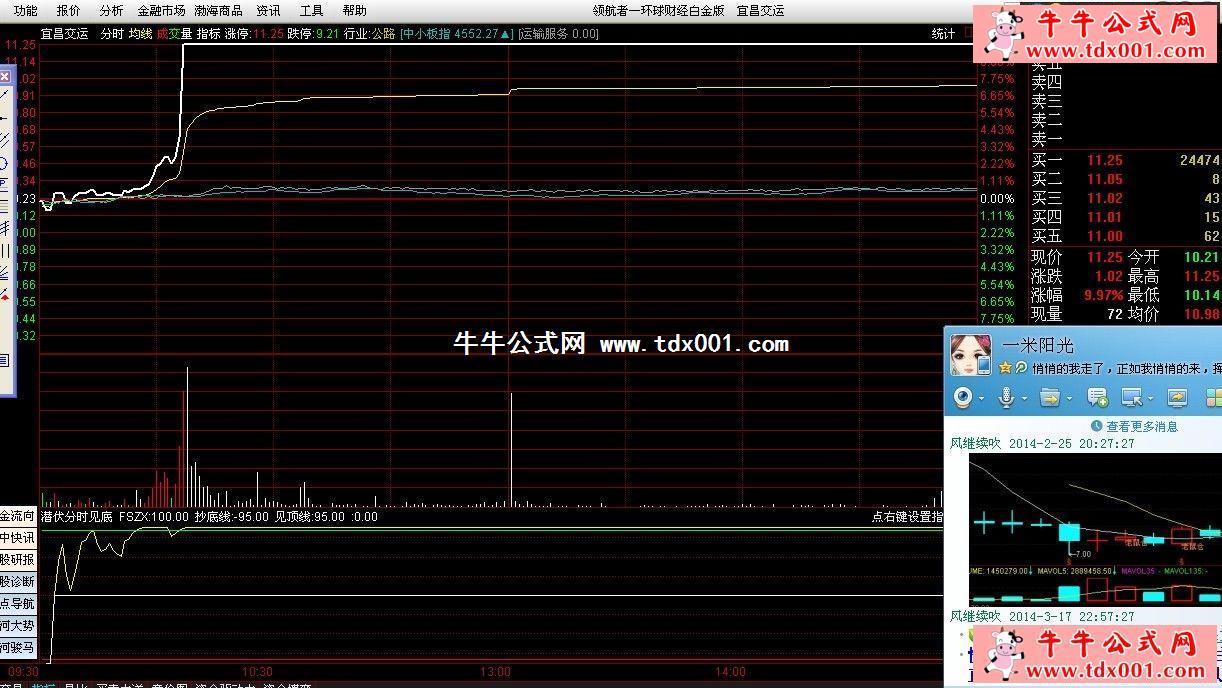Viewport: 1222px width, 688px height.
Task: Open the 金融市场 menu
Action: tap(161, 11)
